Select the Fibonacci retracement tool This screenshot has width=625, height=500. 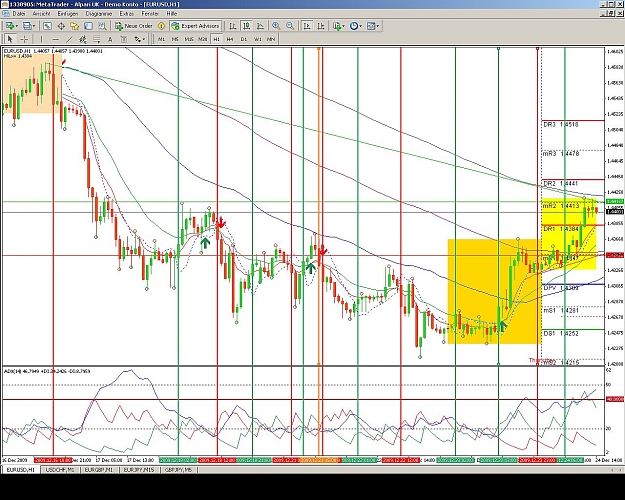coord(96,39)
